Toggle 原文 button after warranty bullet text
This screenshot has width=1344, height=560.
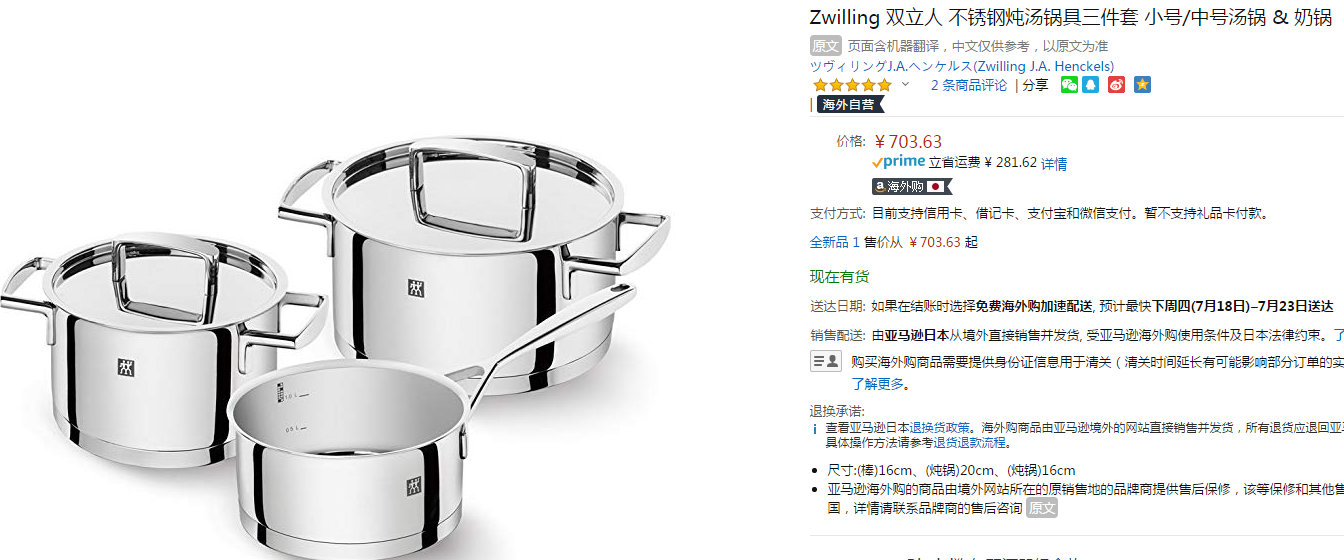1042,508
